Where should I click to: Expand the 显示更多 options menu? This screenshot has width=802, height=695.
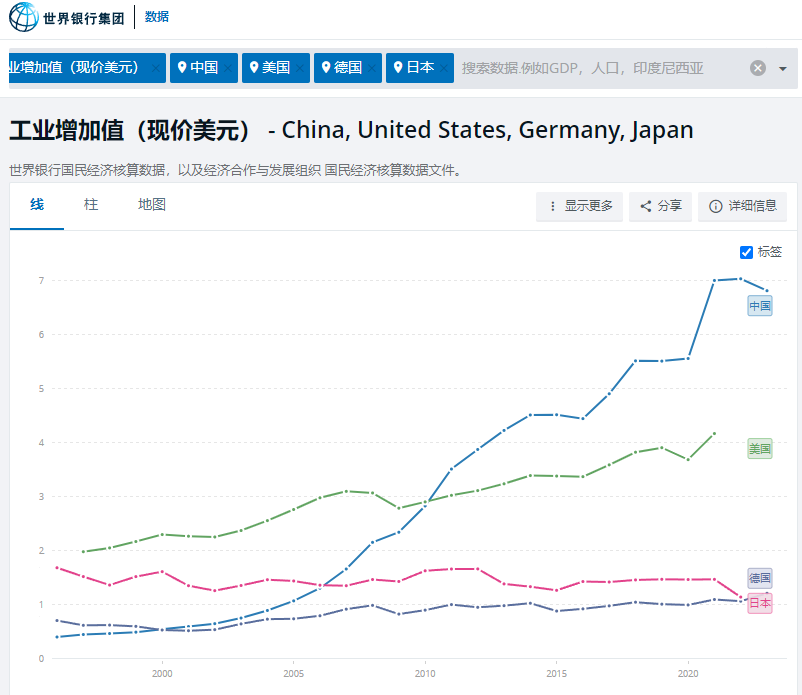pos(580,206)
